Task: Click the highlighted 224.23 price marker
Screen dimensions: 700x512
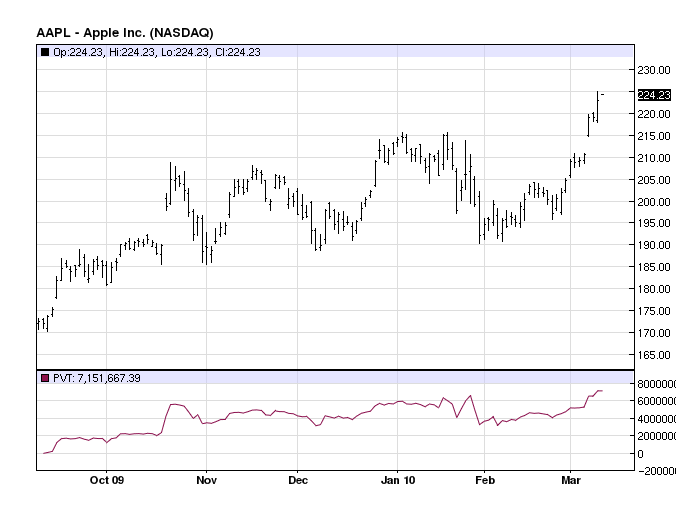Action: tap(654, 95)
